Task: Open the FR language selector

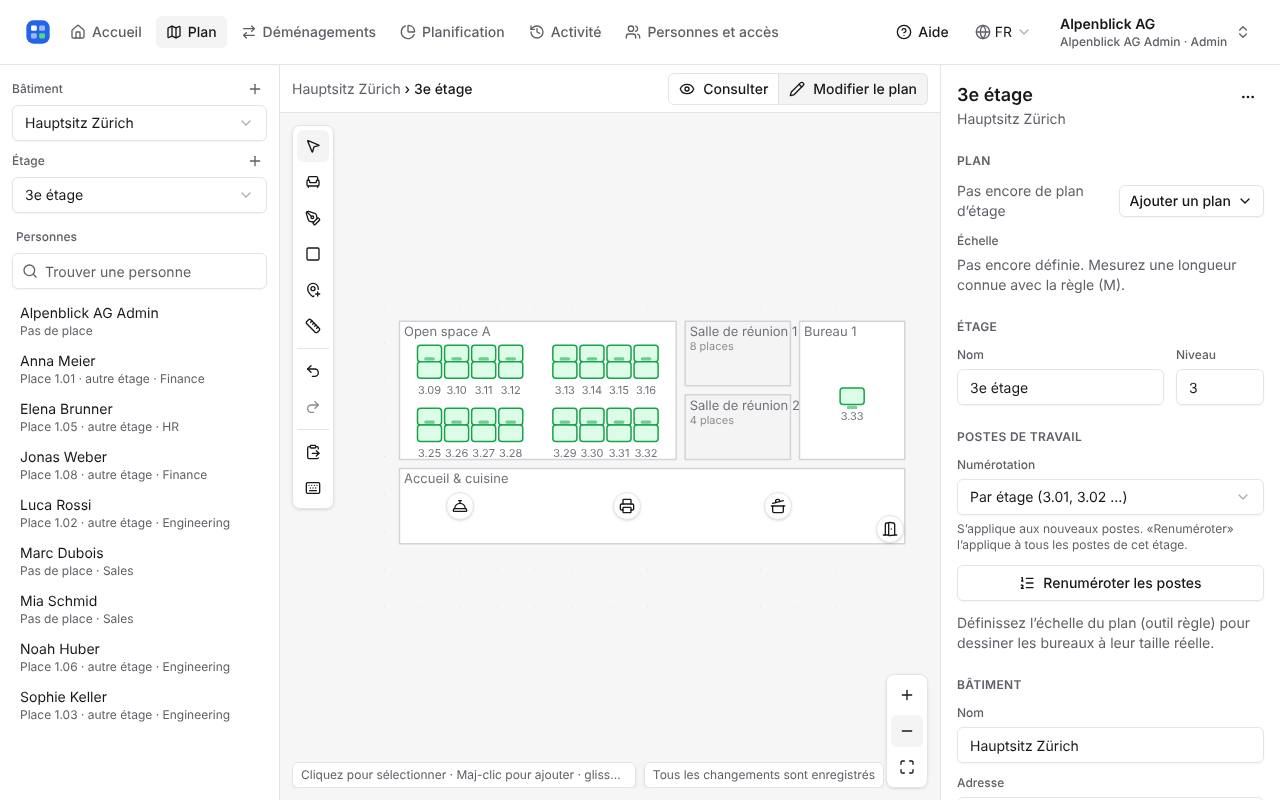Action: [x=1002, y=32]
